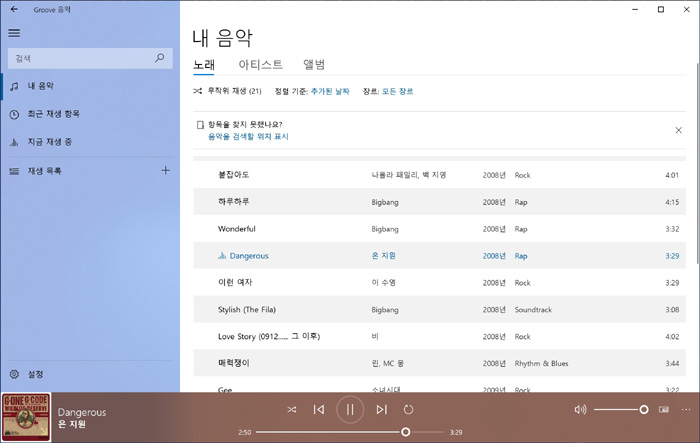The height and width of the screenshot is (443, 700).
Task: Open sort dropdown 추가된 날짜
Action: 330,91
